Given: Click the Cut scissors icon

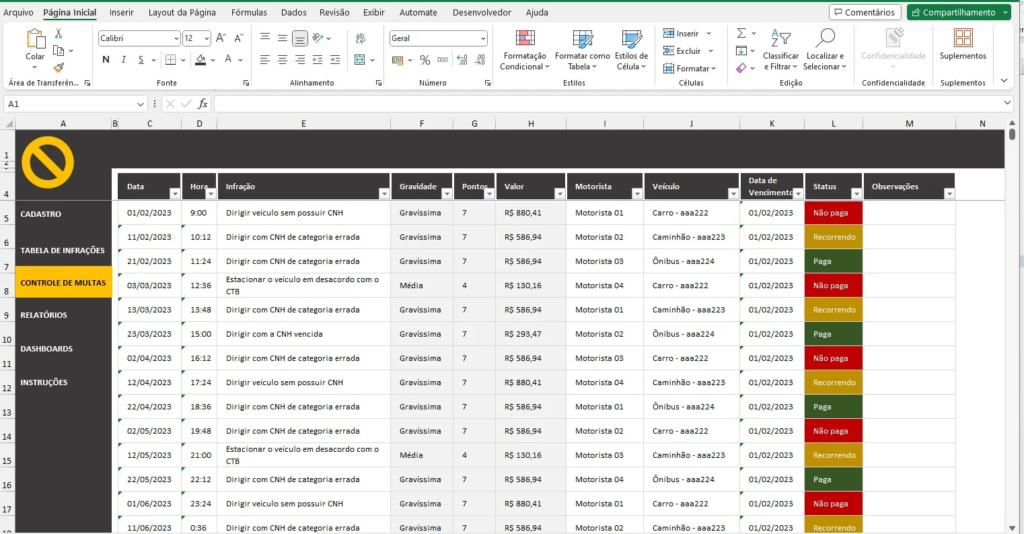Looking at the screenshot, I should tap(58, 33).
